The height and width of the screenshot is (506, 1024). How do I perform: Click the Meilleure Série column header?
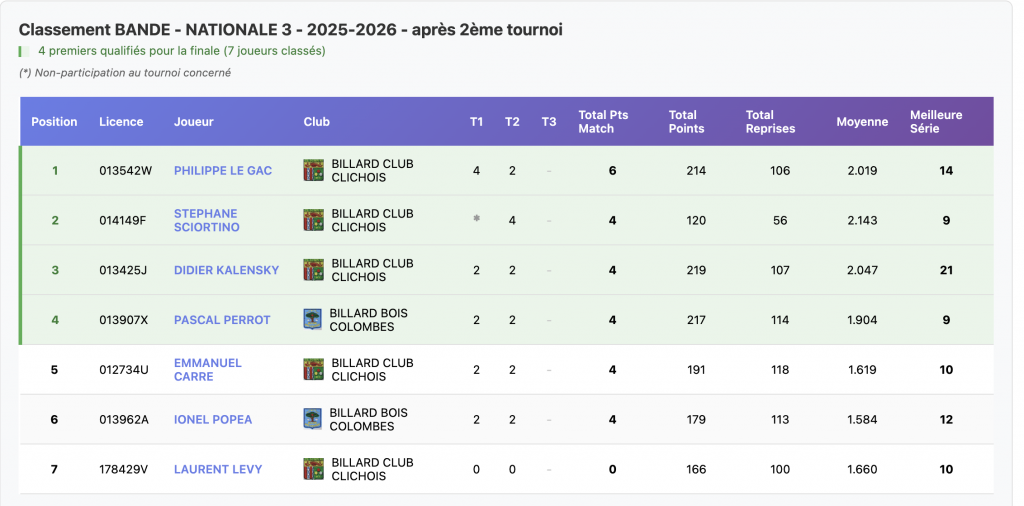[x=935, y=122]
